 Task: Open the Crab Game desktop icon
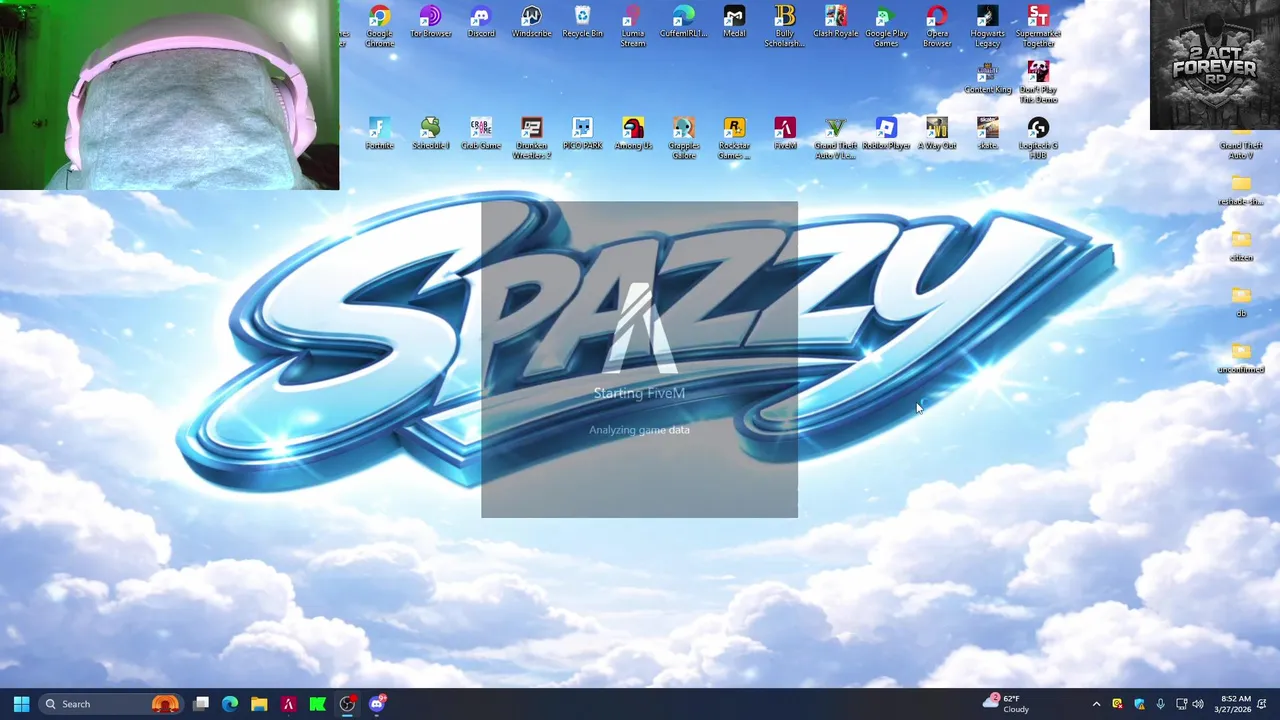[481, 134]
